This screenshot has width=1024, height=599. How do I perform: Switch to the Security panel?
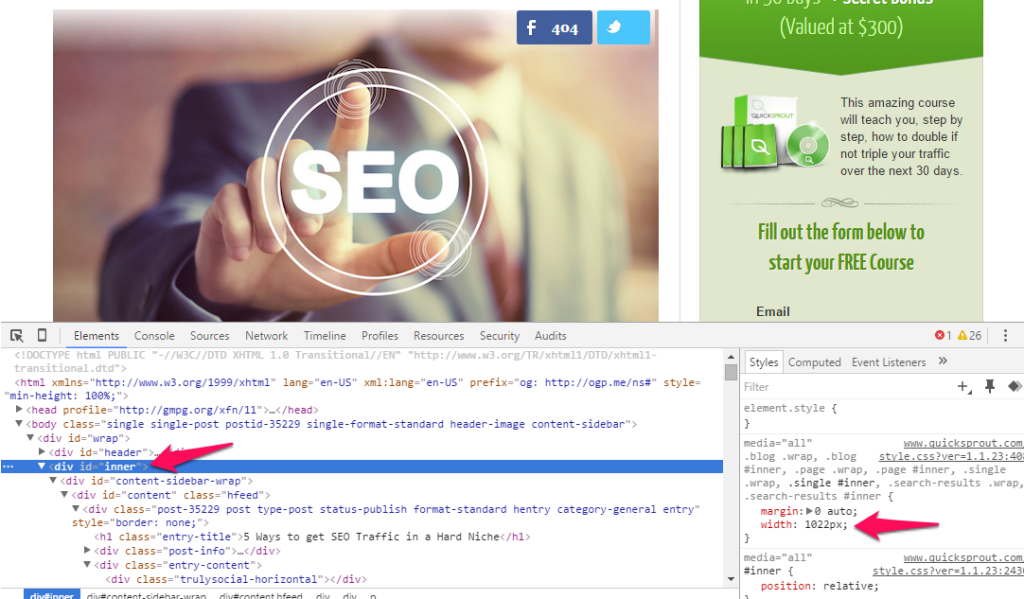click(499, 336)
